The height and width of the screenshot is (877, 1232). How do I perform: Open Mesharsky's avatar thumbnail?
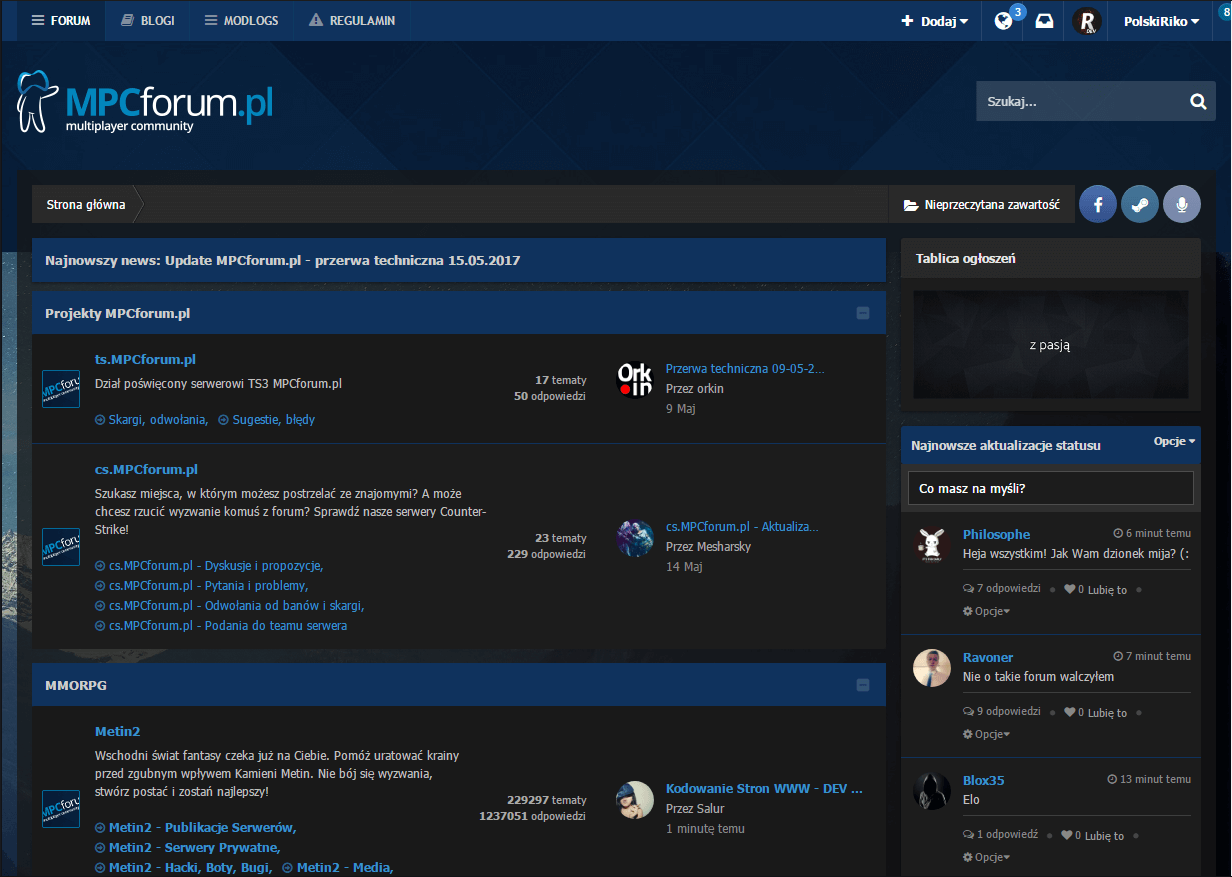point(635,537)
